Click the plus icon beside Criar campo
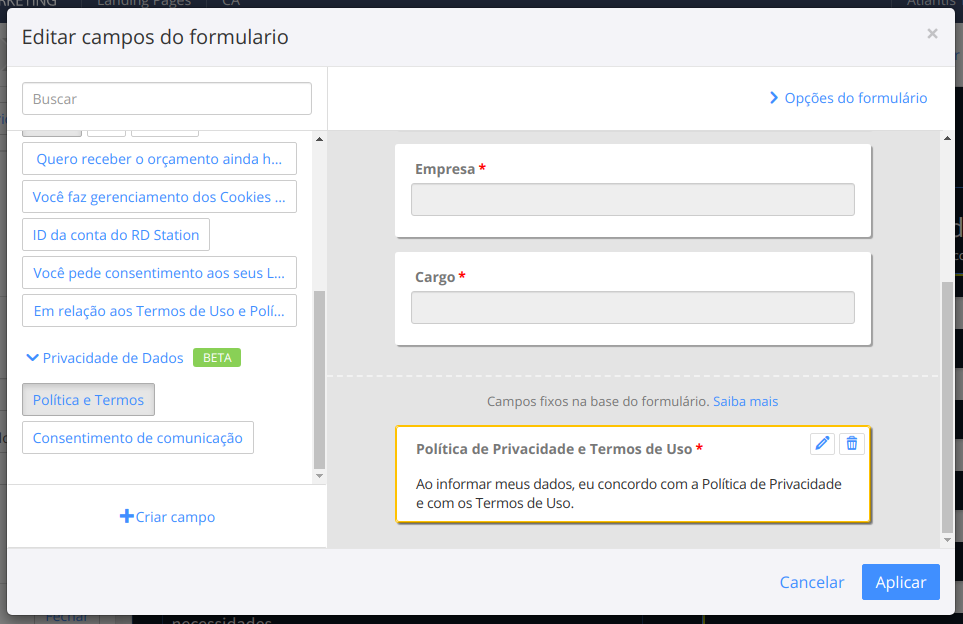Viewport: 963px width, 624px height. (x=127, y=517)
